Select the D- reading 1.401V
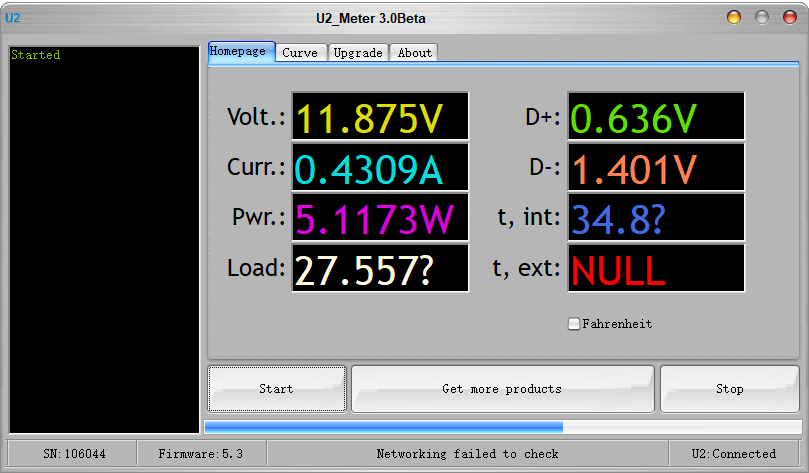Screen dimensions: 809x473 tap(656, 167)
